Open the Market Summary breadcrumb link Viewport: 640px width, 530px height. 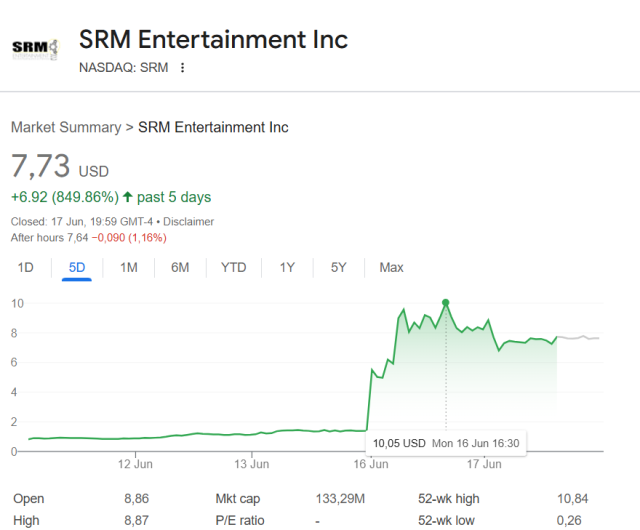tap(66, 127)
